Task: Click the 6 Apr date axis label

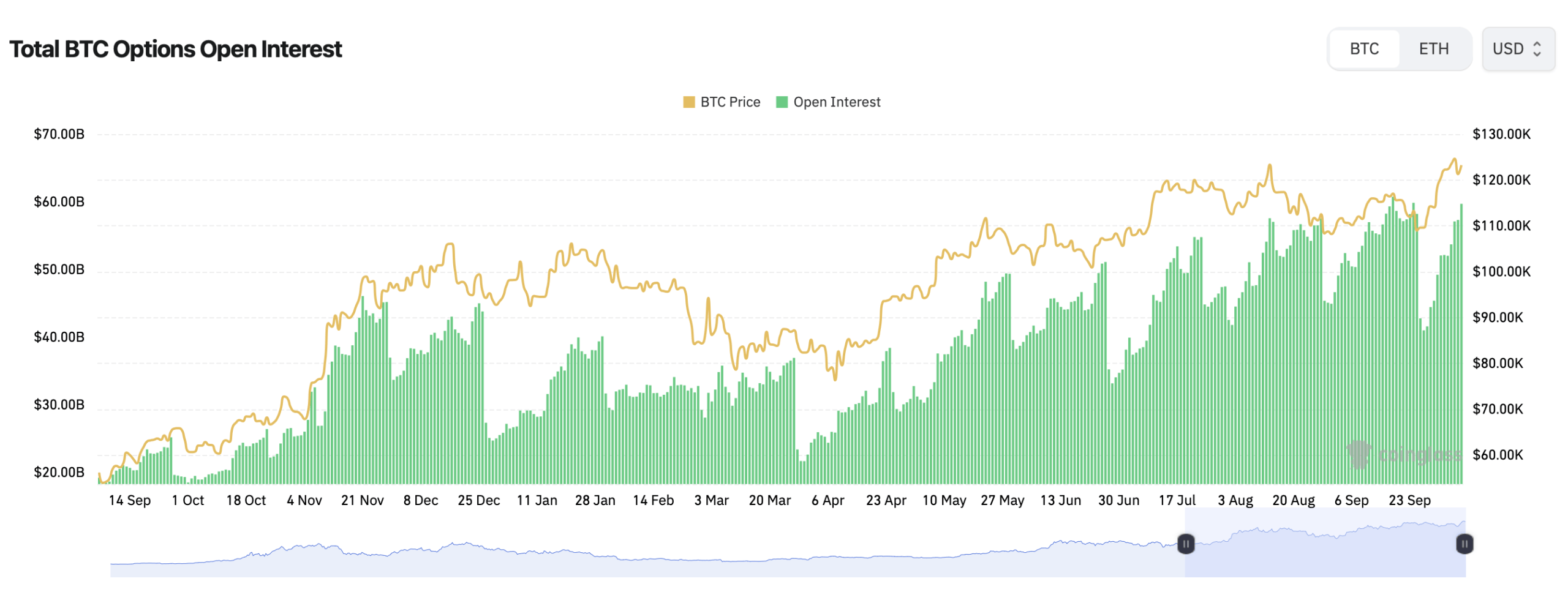Action: 827,500
